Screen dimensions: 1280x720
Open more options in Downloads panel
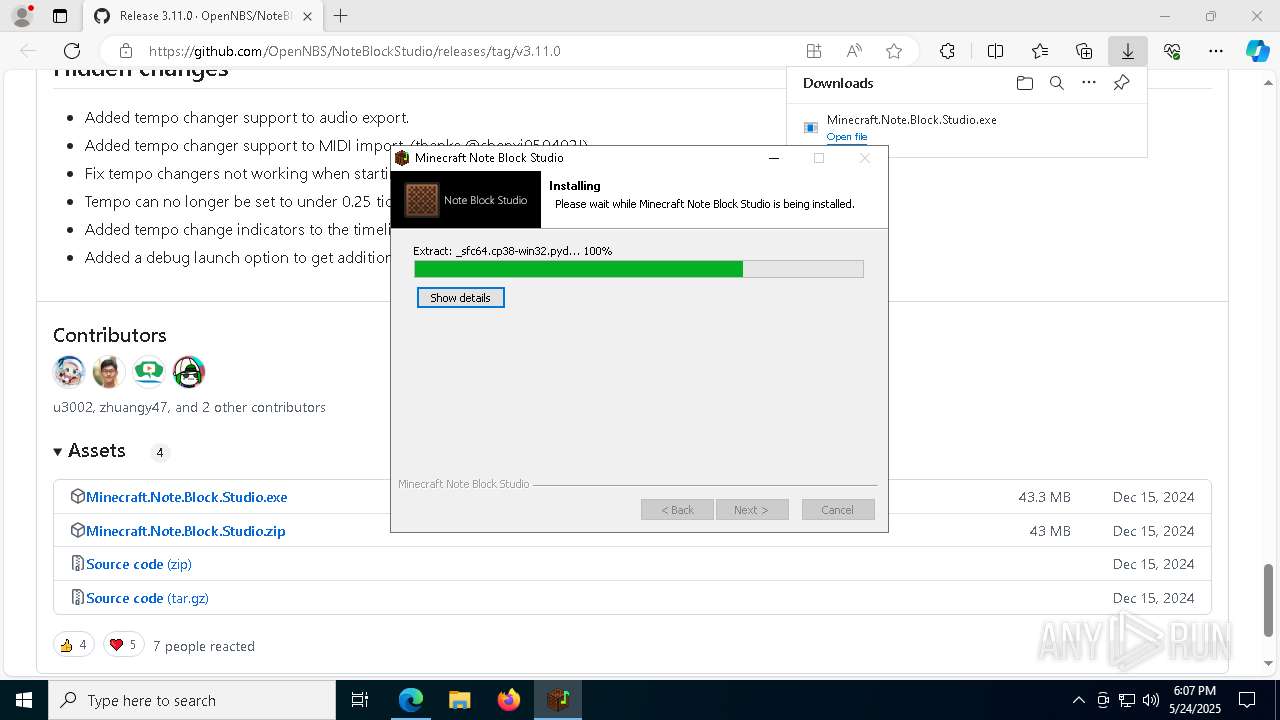pos(1089,83)
